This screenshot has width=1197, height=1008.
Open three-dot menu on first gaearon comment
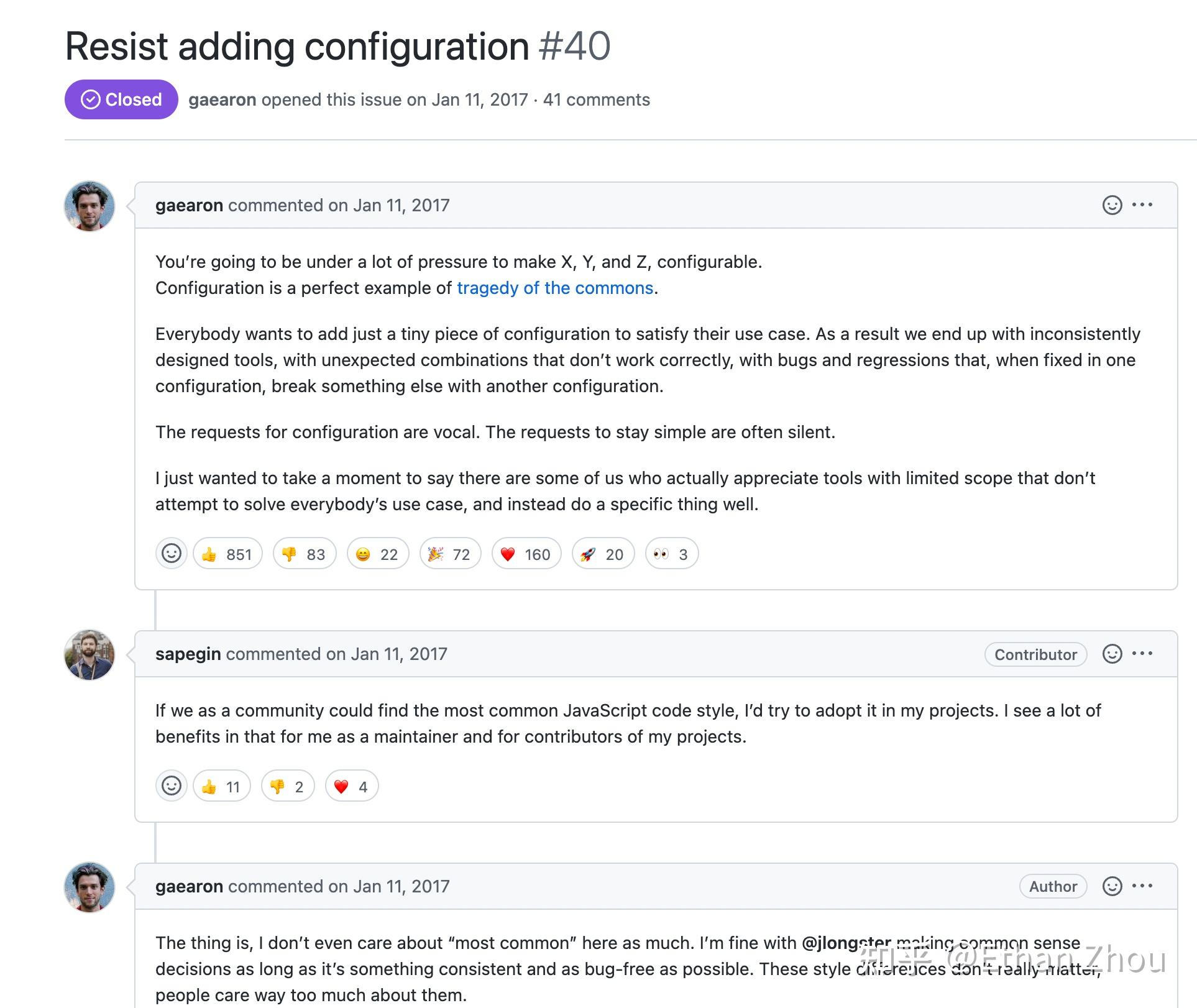[x=1142, y=204]
